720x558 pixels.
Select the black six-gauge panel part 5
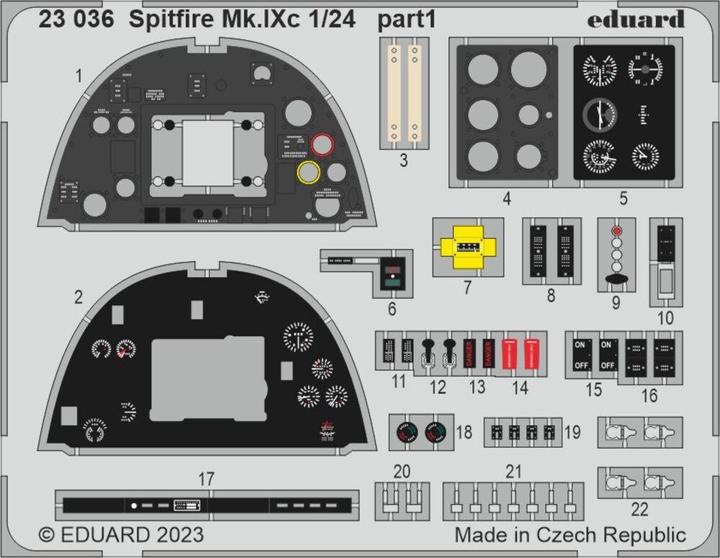coord(624,112)
